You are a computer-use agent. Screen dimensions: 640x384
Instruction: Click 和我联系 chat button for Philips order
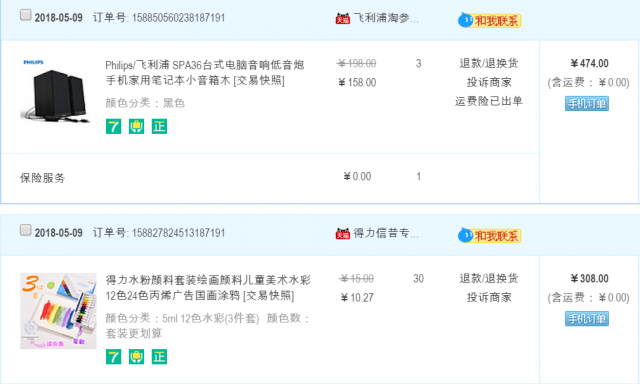point(489,20)
